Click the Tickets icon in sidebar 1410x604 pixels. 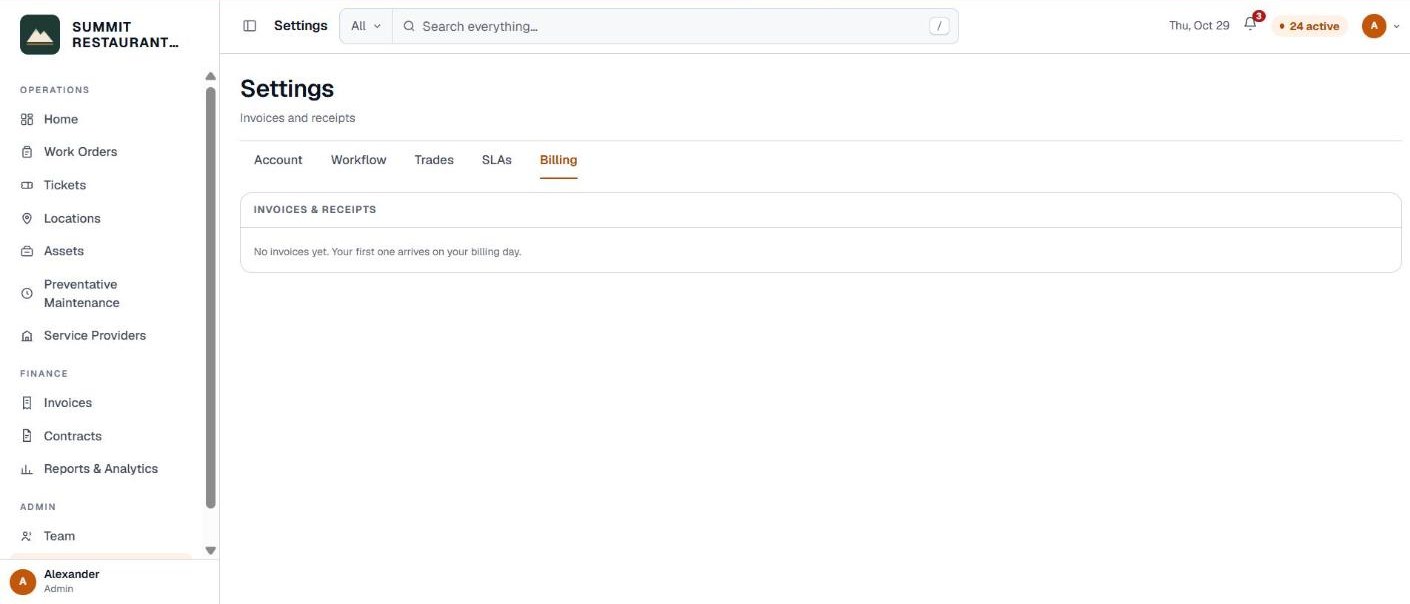click(27, 185)
